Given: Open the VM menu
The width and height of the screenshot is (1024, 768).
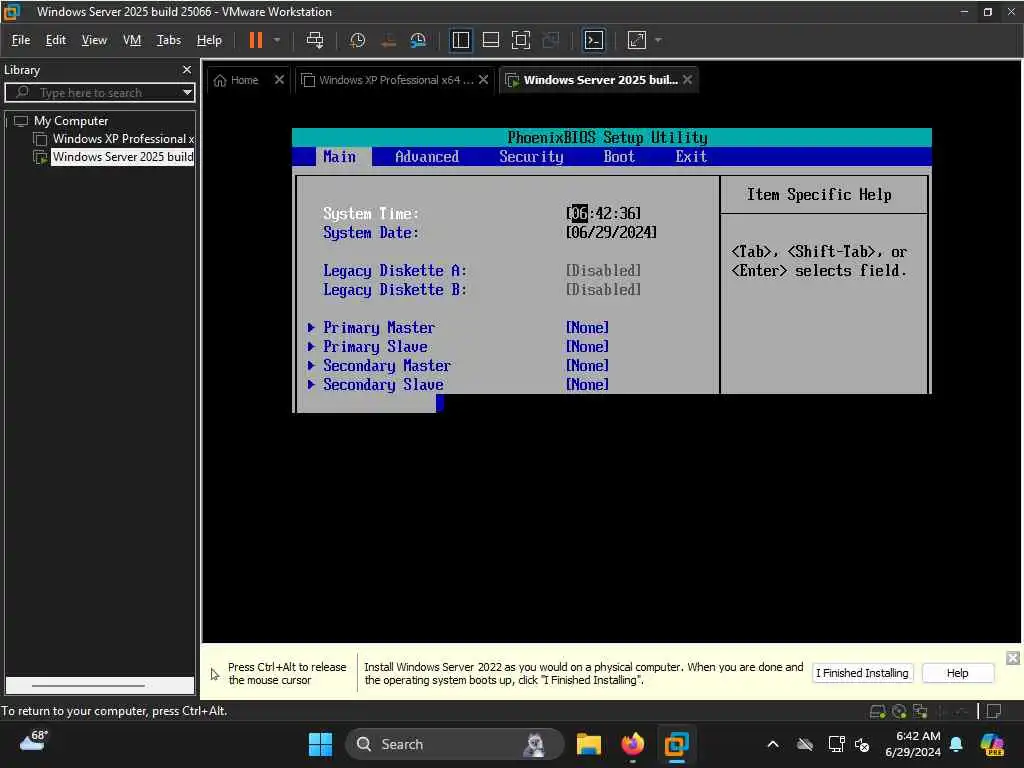Looking at the screenshot, I should tap(132, 40).
